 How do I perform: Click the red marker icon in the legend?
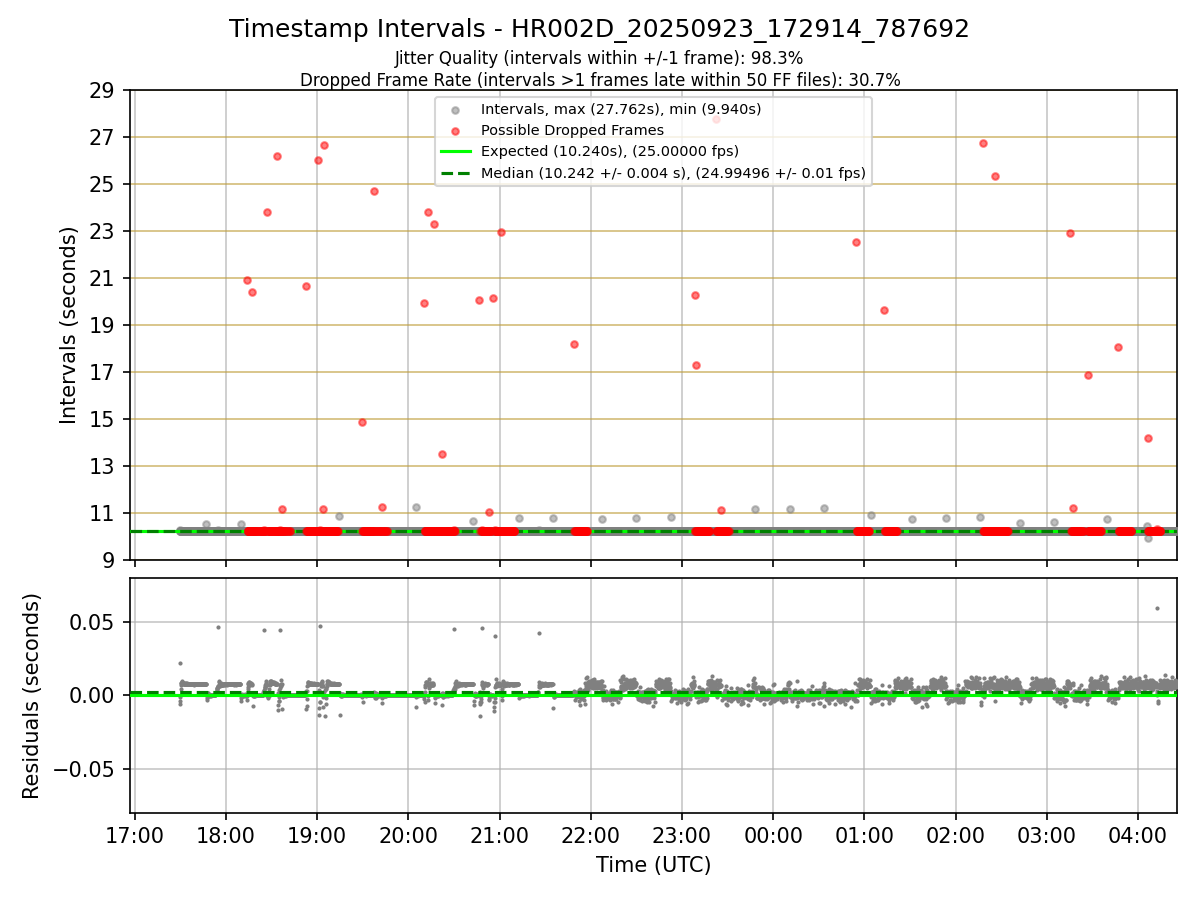pos(456,131)
